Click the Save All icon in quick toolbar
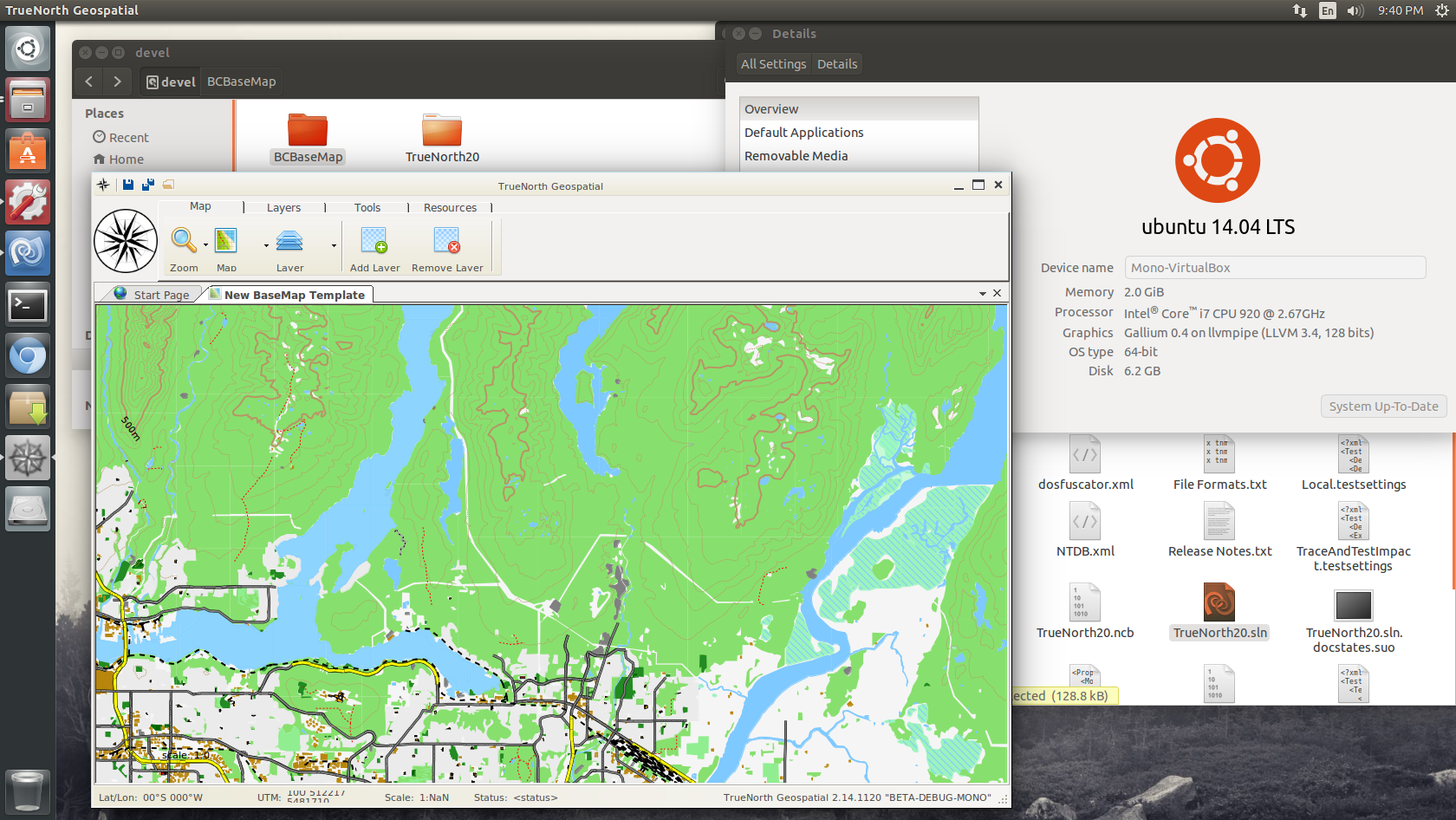1456x820 pixels. [x=148, y=185]
